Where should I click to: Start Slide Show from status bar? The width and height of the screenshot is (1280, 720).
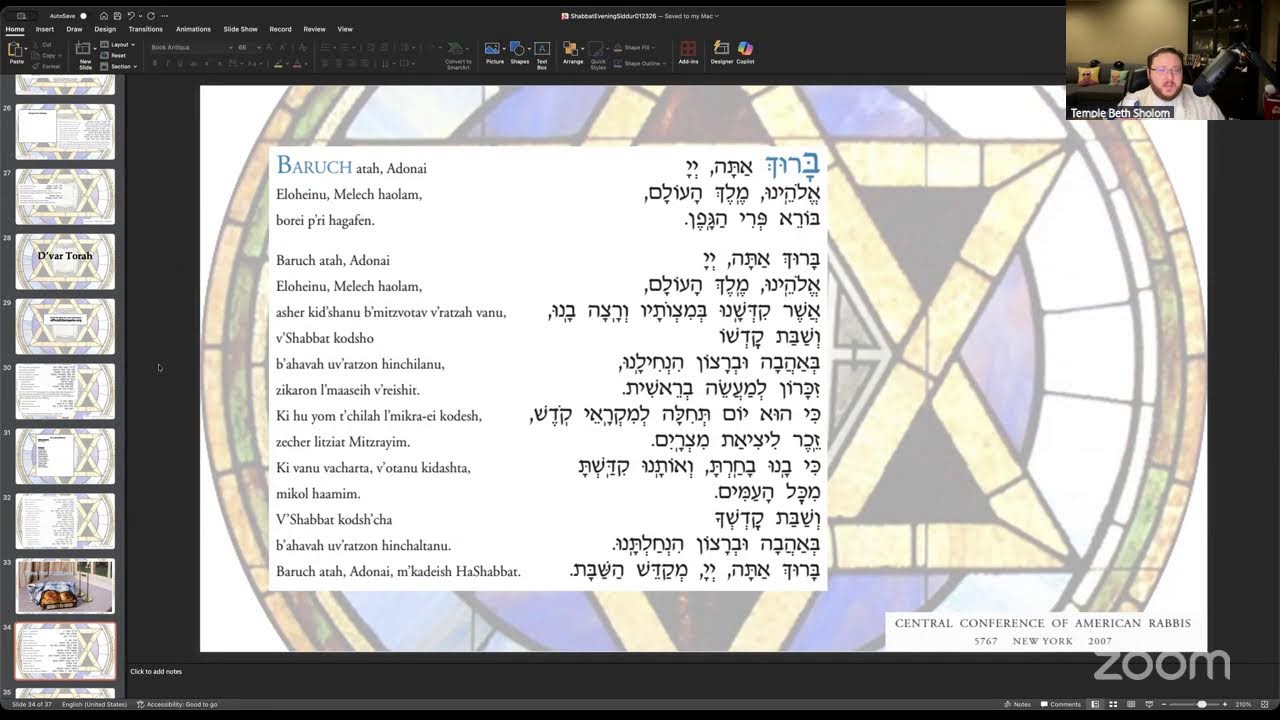(x=1147, y=704)
